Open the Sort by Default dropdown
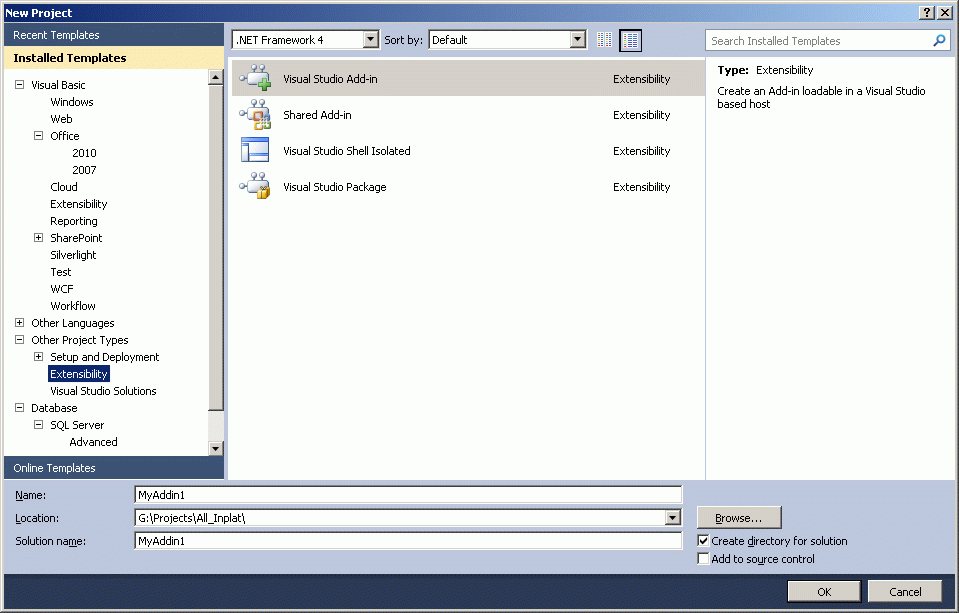Image resolution: width=959 pixels, height=613 pixels. pyautogui.click(x=577, y=40)
